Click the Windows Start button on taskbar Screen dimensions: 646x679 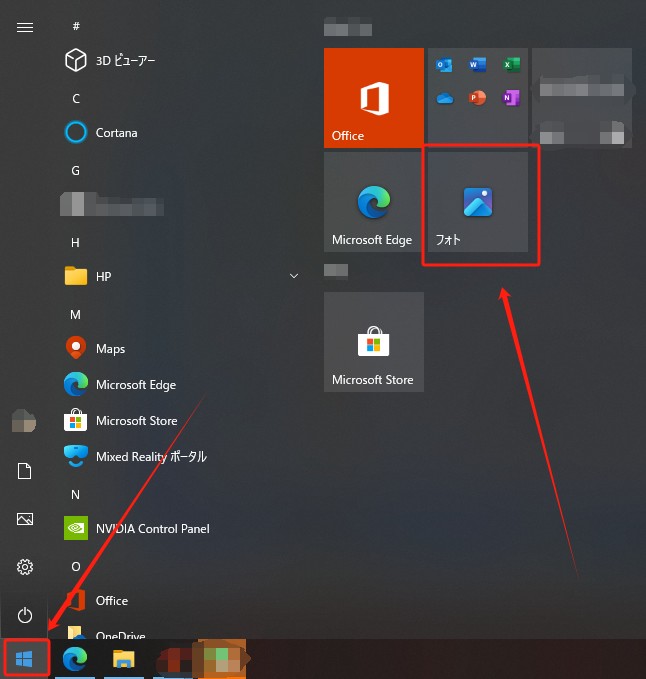pyautogui.click(x=24, y=659)
